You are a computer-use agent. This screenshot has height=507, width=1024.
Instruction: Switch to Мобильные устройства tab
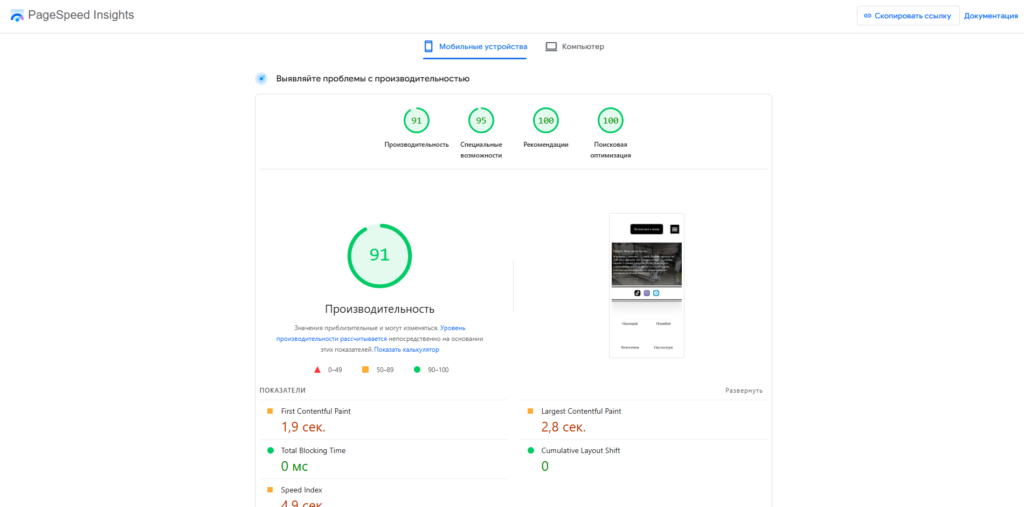pyautogui.click(x=475, y=46)
